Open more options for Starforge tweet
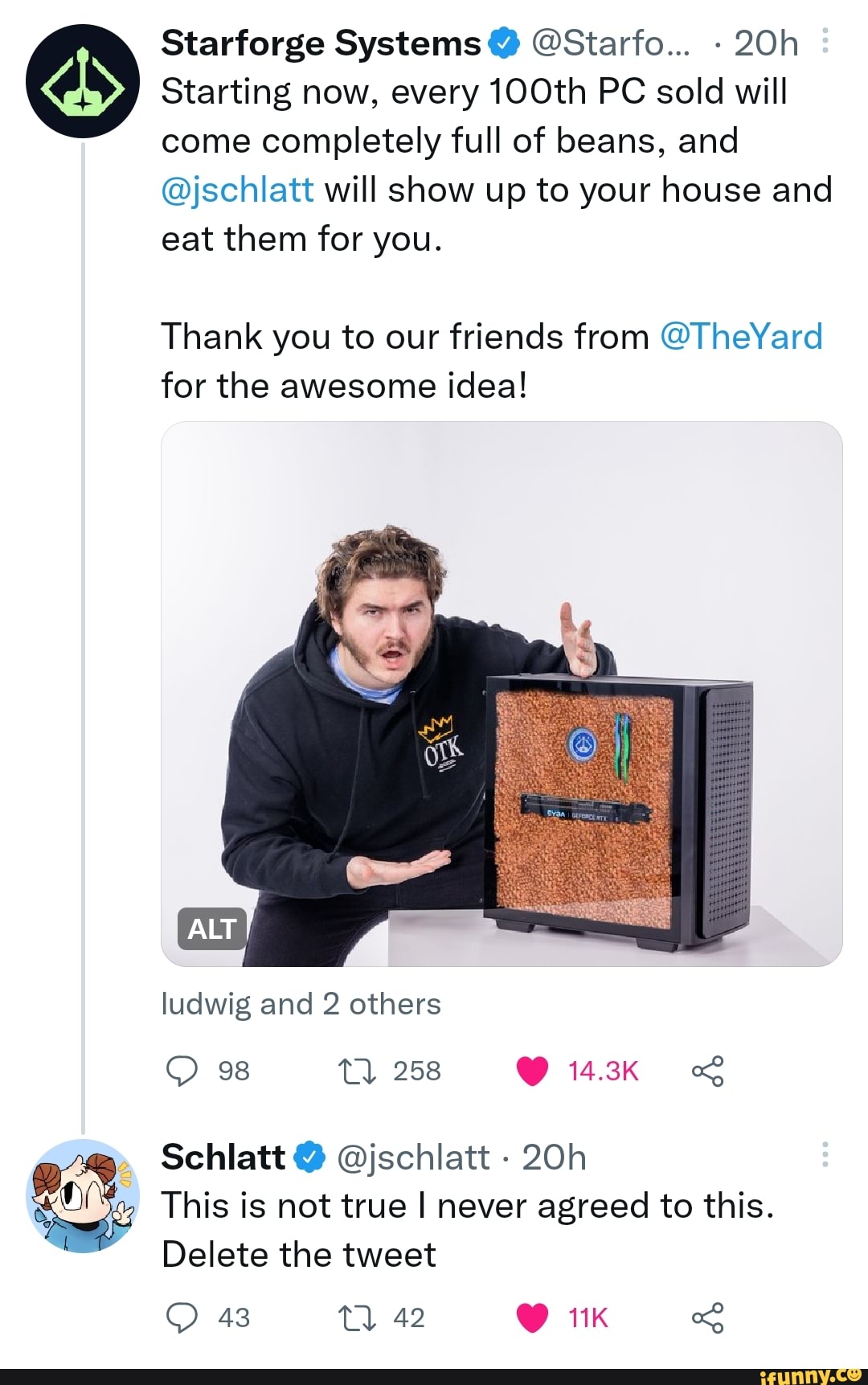Image resolution: width=868 pixels, height=1385 pixels. [x=825, y=41]
